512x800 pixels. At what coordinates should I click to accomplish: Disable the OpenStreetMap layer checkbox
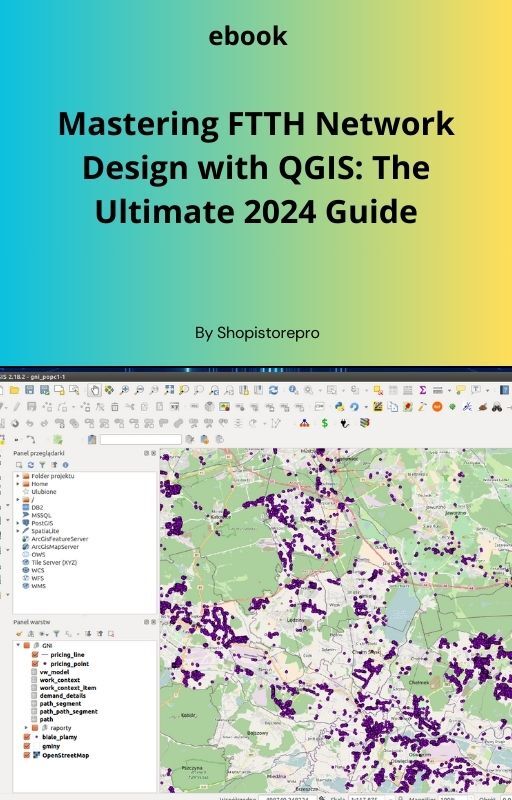point(27,755)
